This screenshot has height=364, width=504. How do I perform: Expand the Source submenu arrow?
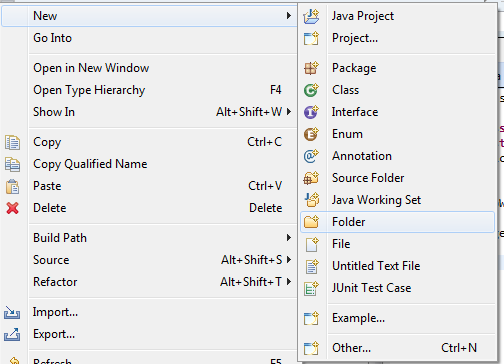(x=289, y=260)
